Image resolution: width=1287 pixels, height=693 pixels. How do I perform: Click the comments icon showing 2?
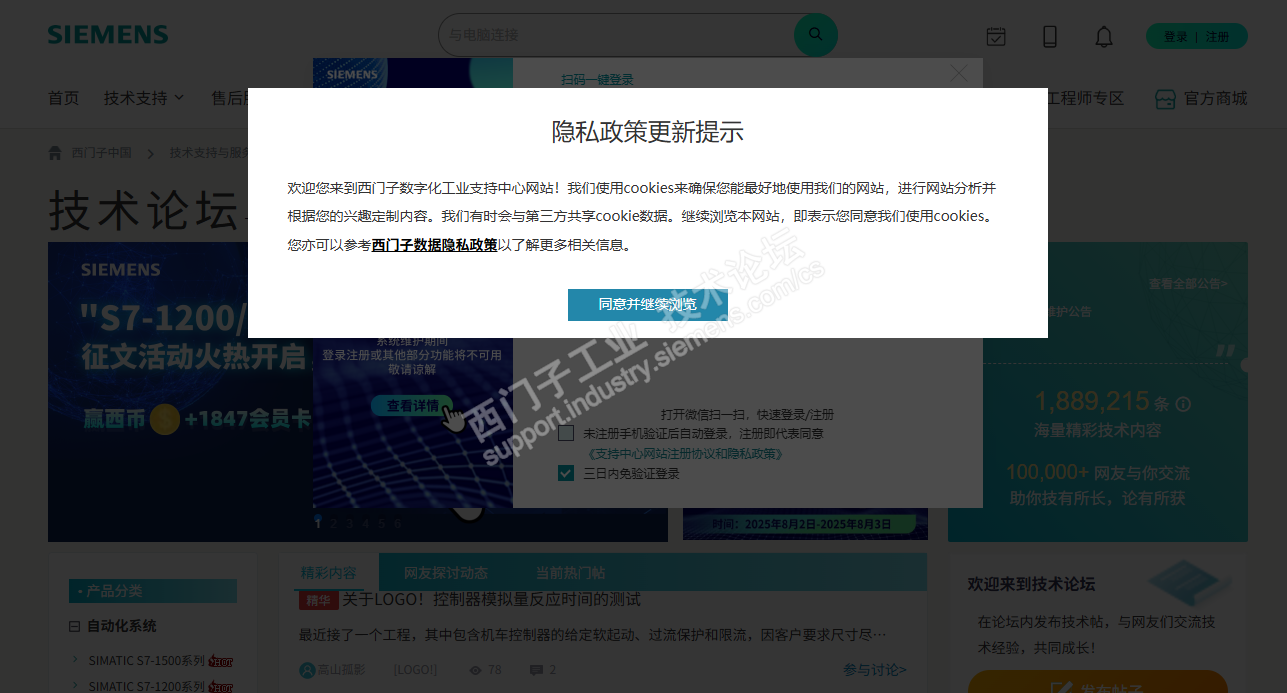click(x=536, y=670)
